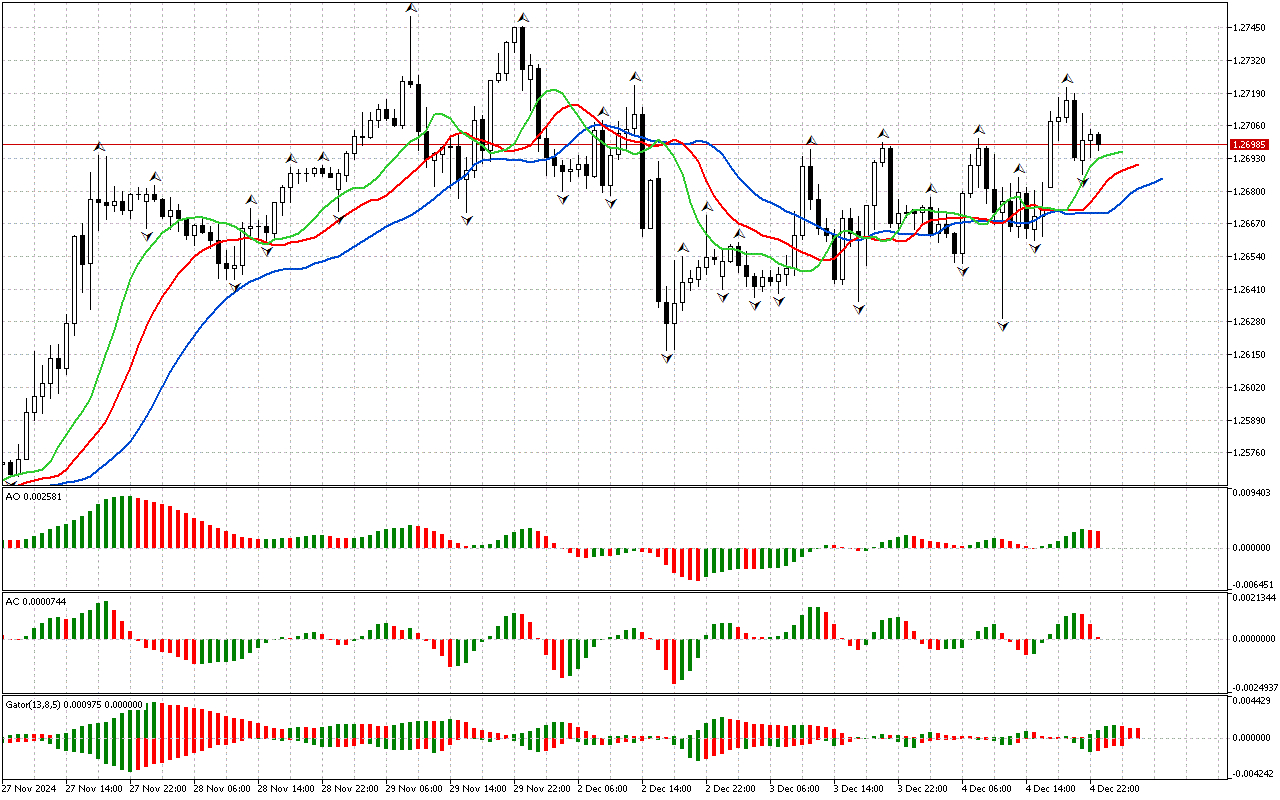This screenshot has height=800, width=1280.
Task: Click time axis label 28 Nov 14:00
Action: (x=285, y=788)
